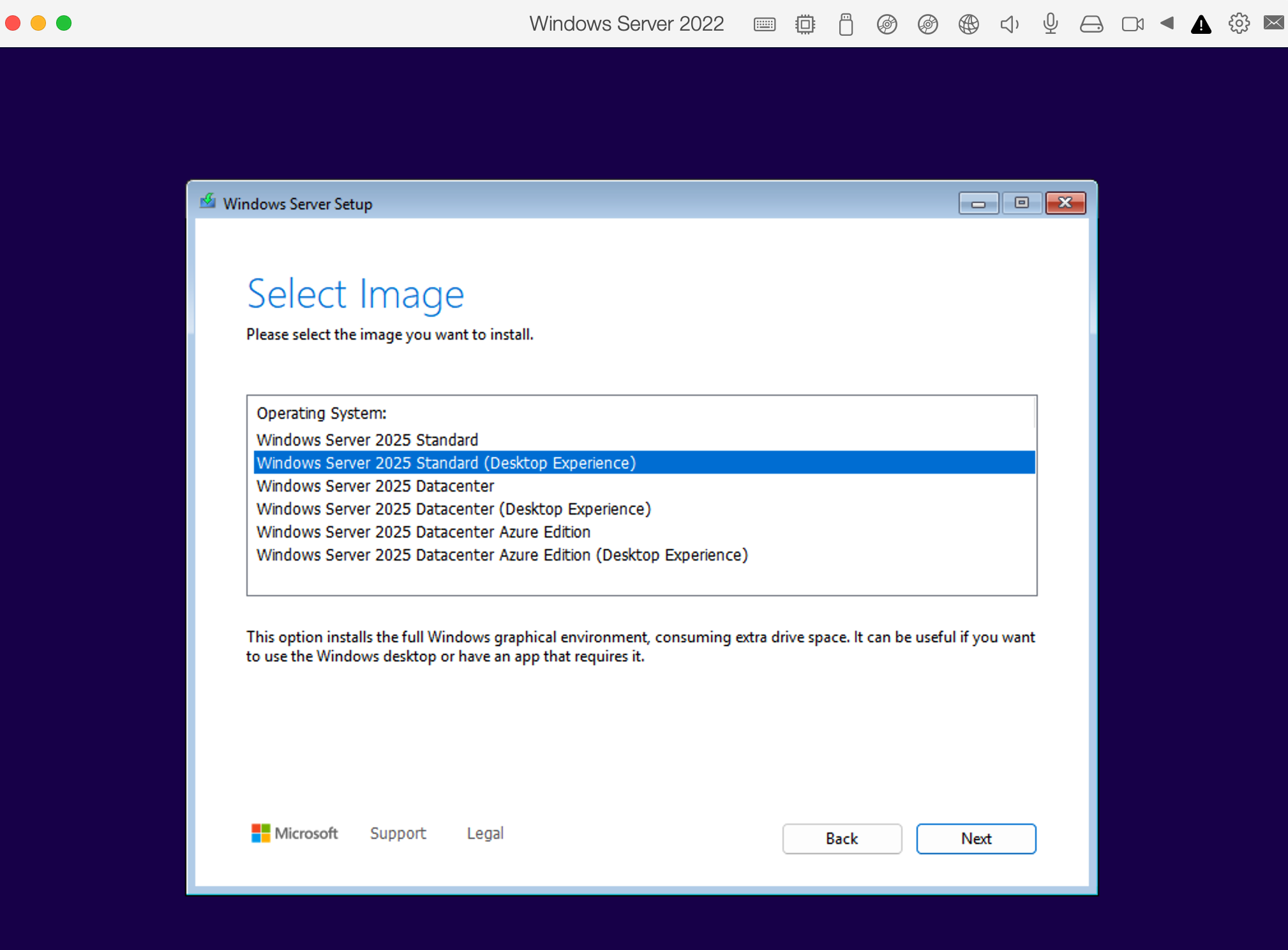Collapse toolbar with the left-pointing triangle
Screen dimensions: 1288x950
click(x=1167, y=24)
